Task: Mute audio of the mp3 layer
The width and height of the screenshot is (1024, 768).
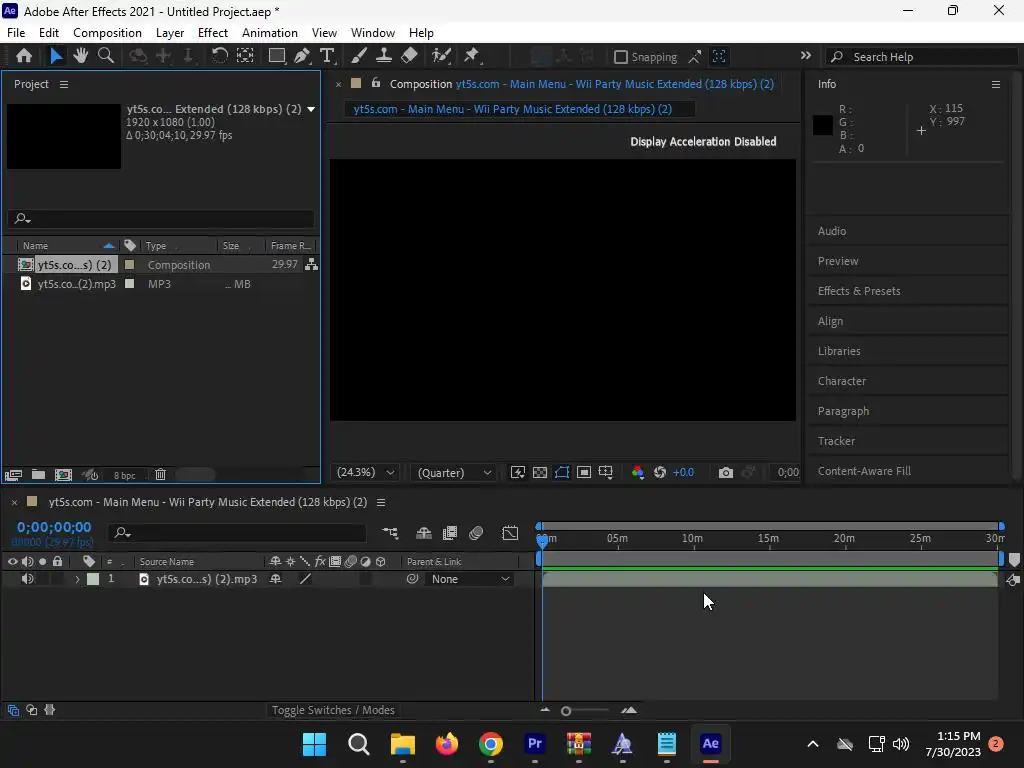Action: tap(27, 579)
